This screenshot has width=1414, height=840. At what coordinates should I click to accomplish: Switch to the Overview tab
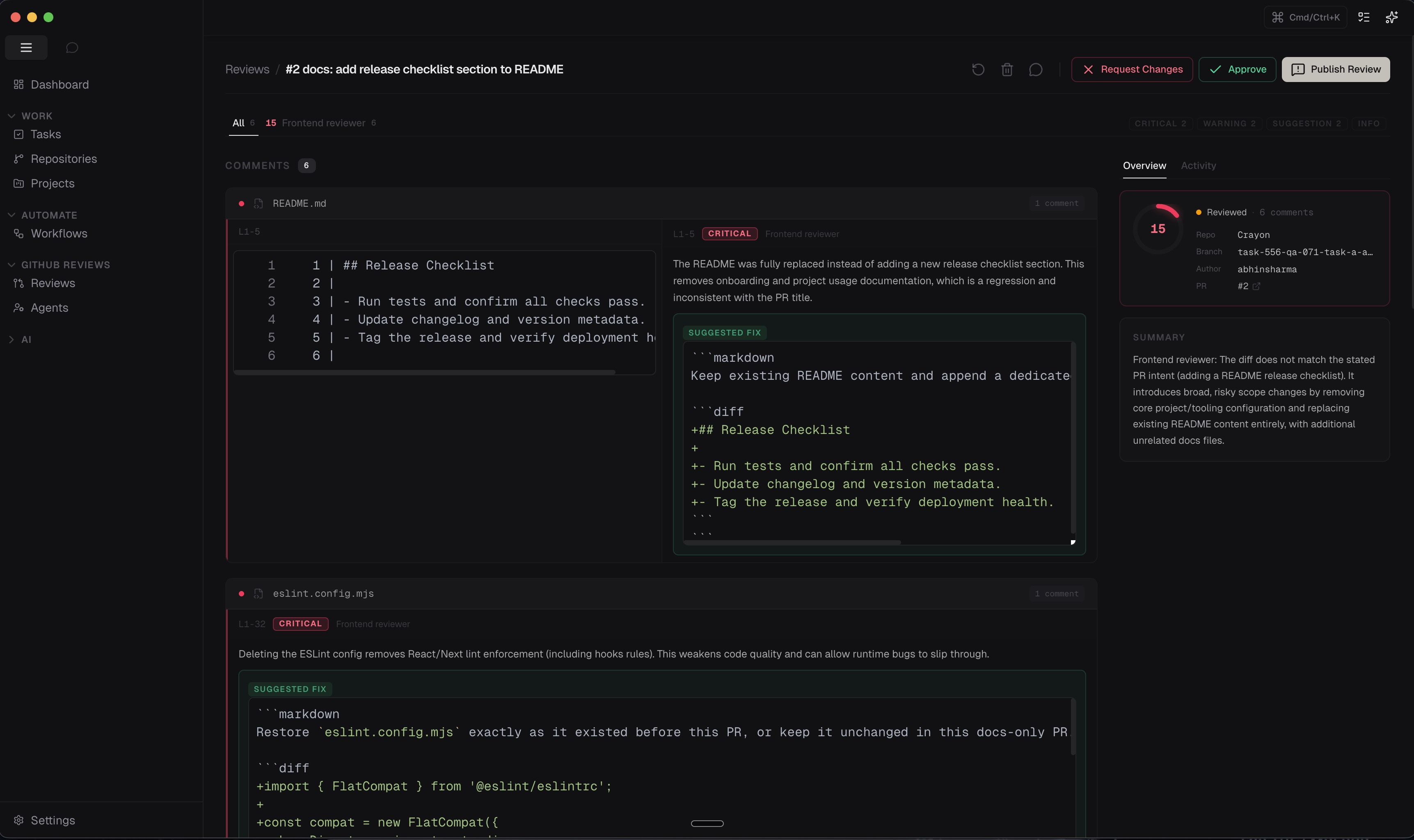1144,166
